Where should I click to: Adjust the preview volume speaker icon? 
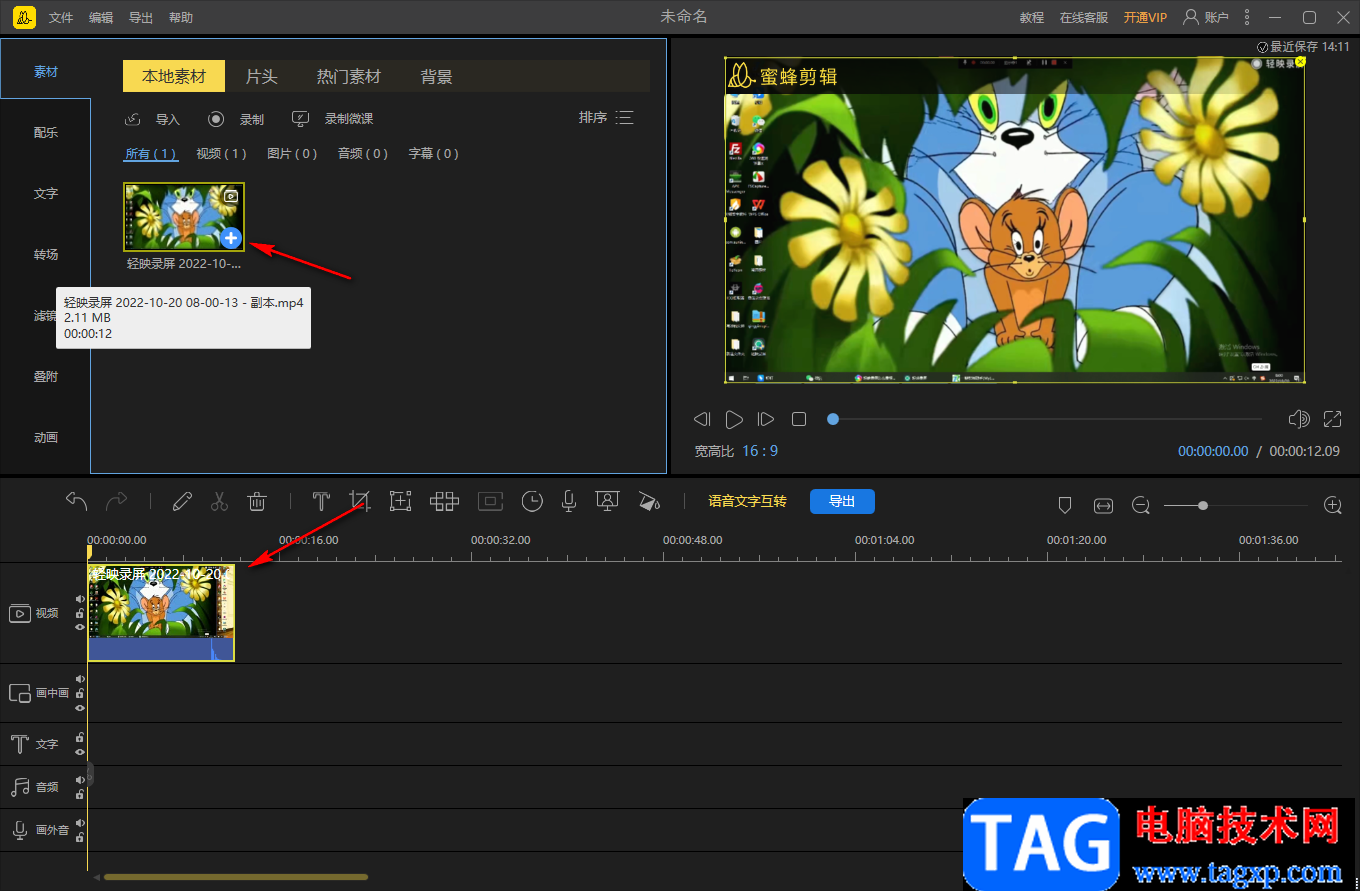[x=1299, y=419]
